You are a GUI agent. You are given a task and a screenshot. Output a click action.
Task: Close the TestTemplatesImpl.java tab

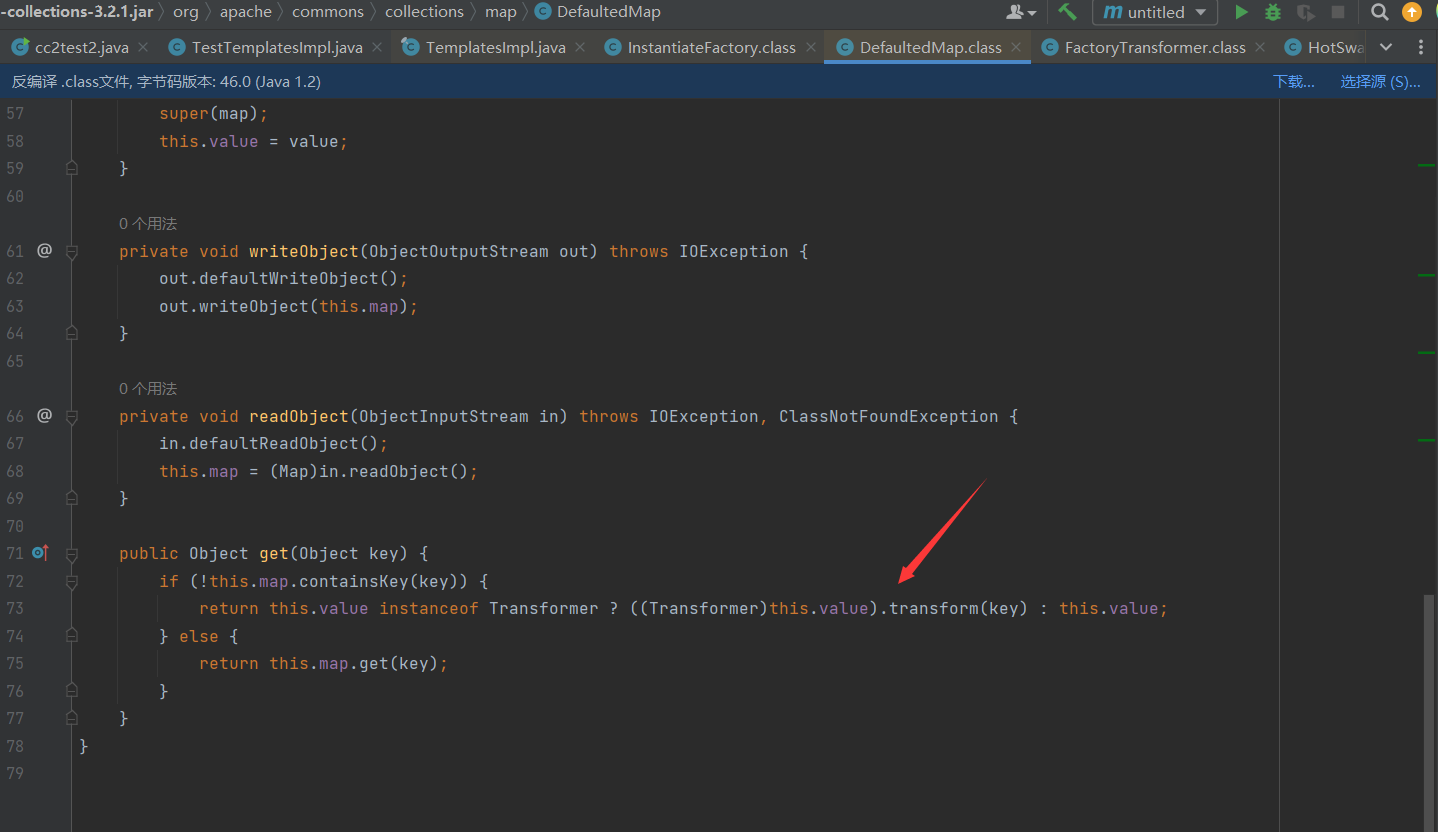(x=377, y=47)
